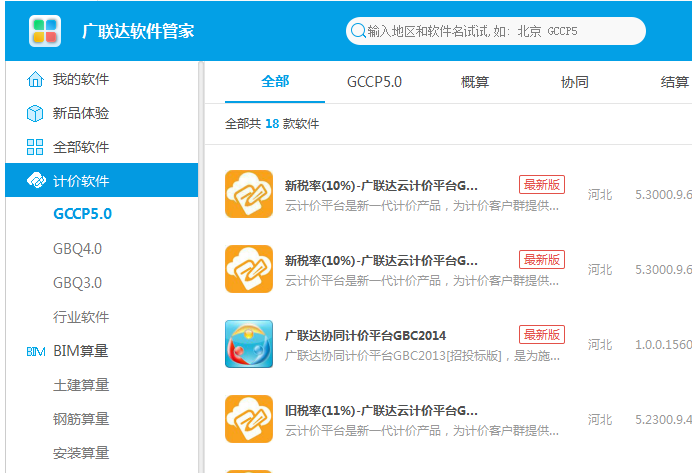Open first 新税率(10%)-广联达云计价平台 title

click(x=381, y=186)
